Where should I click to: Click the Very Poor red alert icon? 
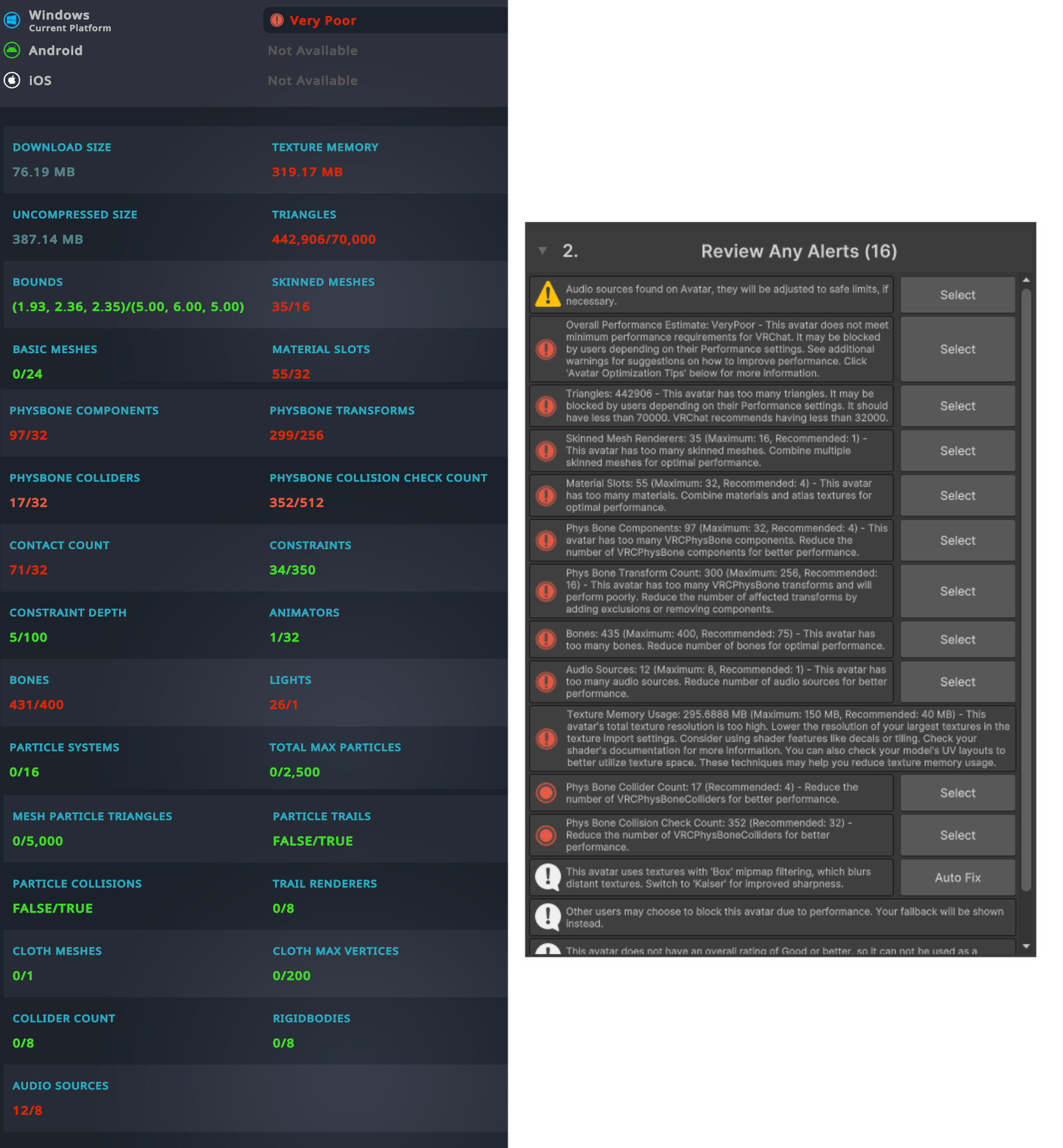pyautogui.click(x=277, y=21)
